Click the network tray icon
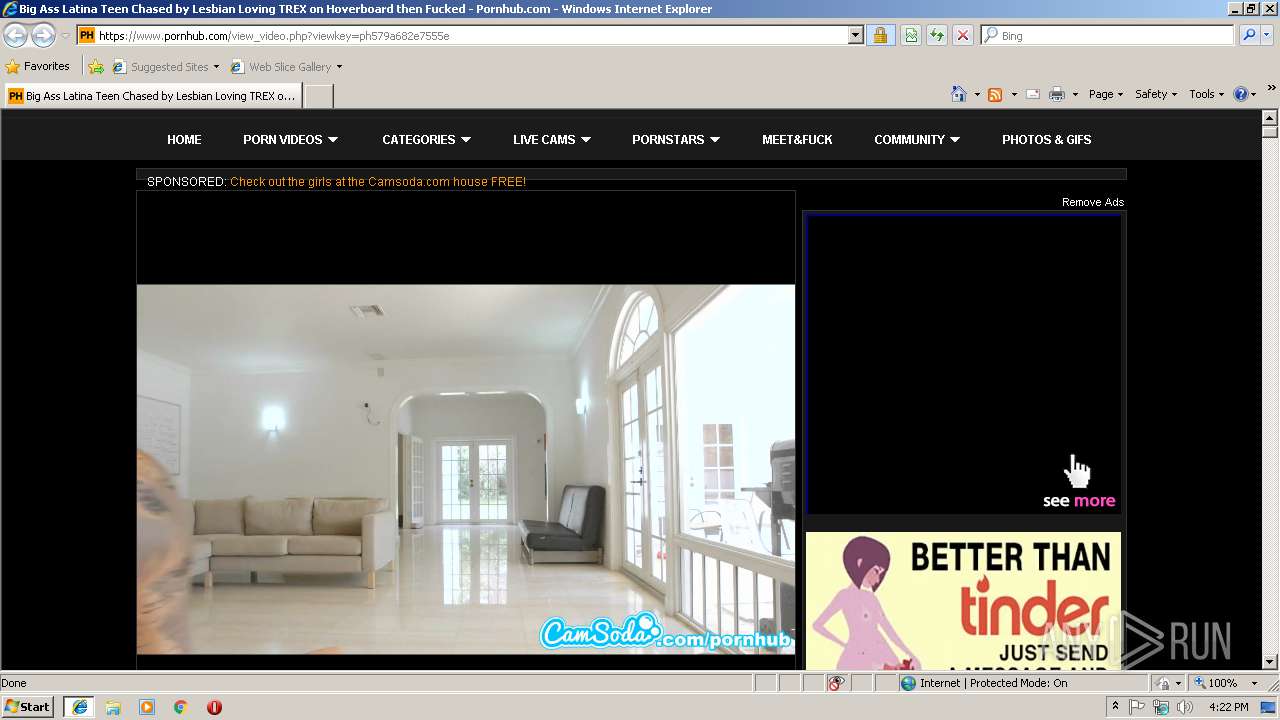 click(x=1161, y=707)
